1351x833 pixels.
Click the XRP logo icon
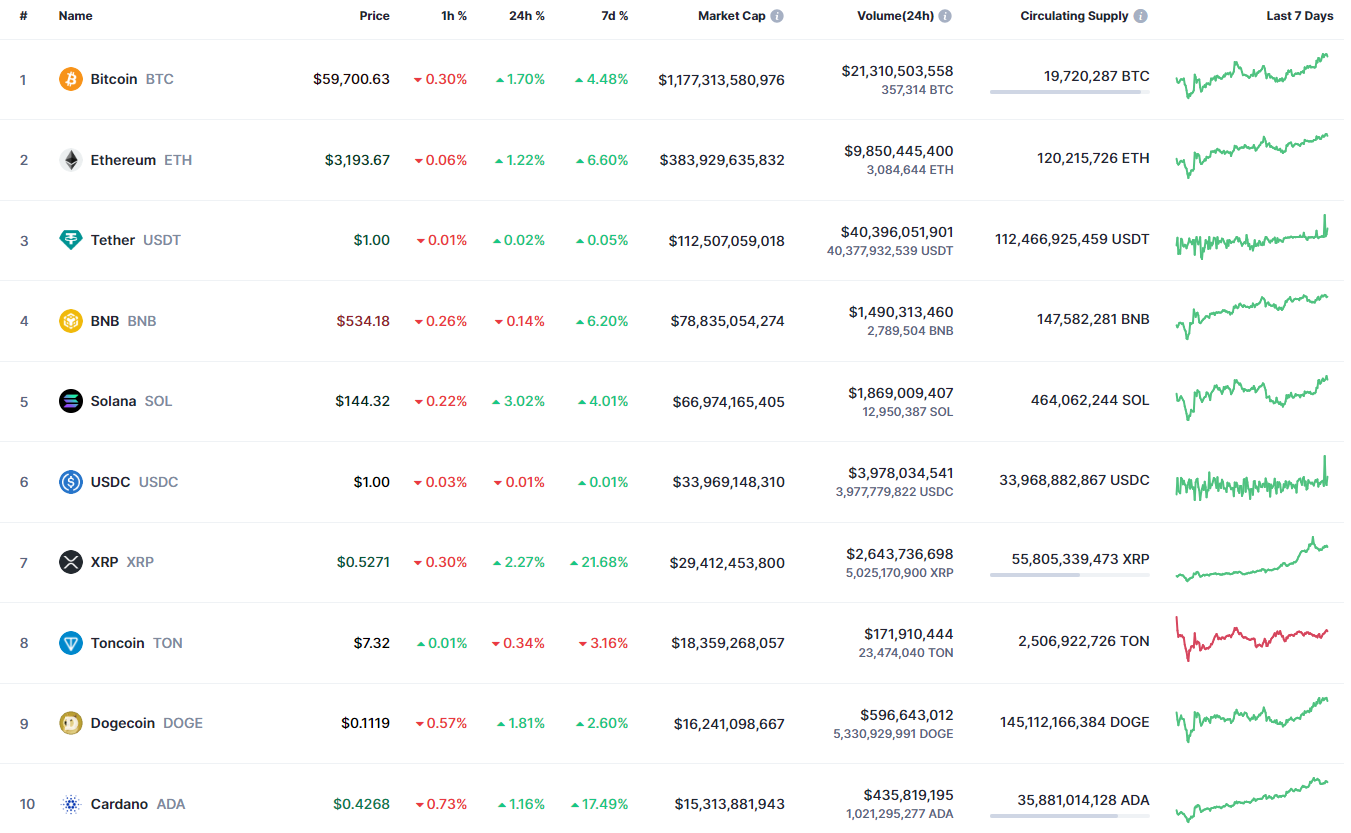pos(70,562)
